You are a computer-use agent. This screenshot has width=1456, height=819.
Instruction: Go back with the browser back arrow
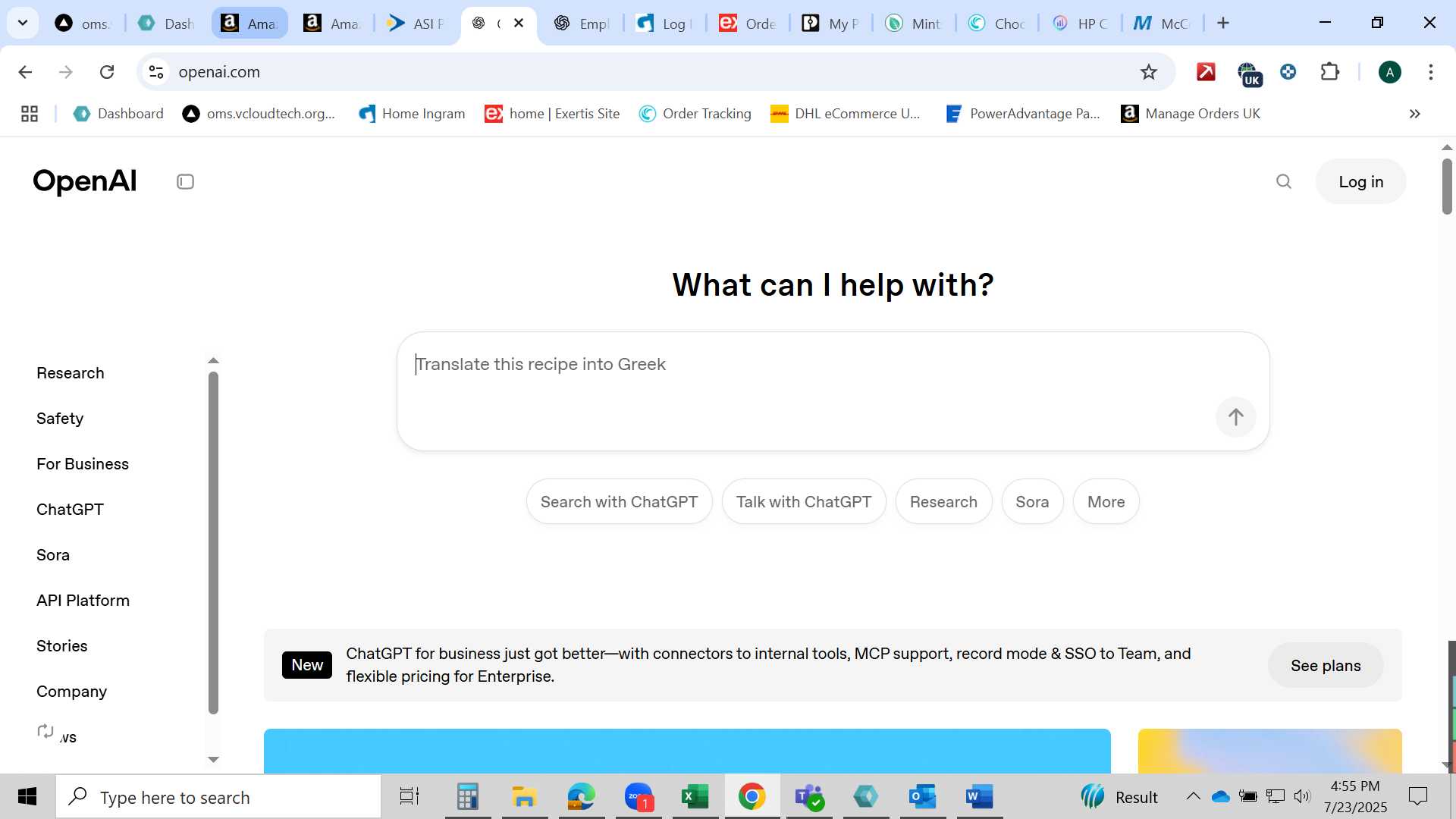click(25, 72)
